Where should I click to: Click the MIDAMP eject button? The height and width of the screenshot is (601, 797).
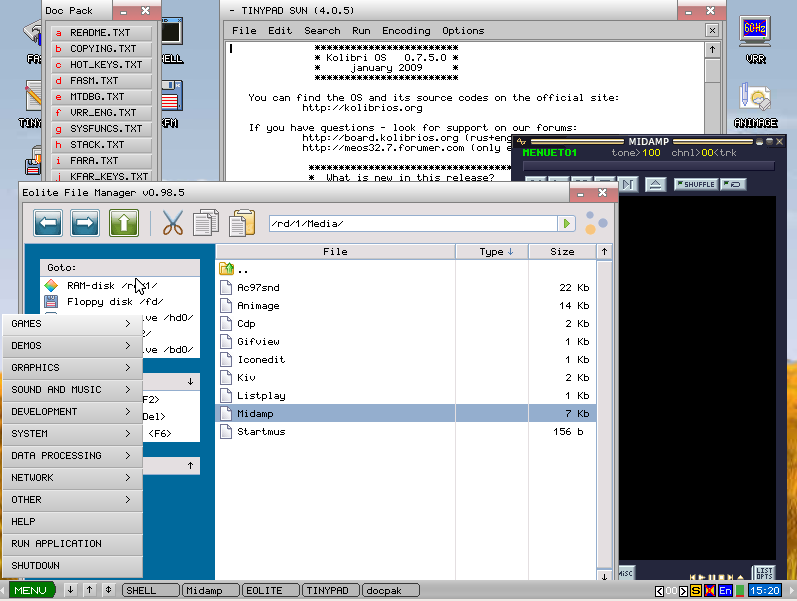656,184
